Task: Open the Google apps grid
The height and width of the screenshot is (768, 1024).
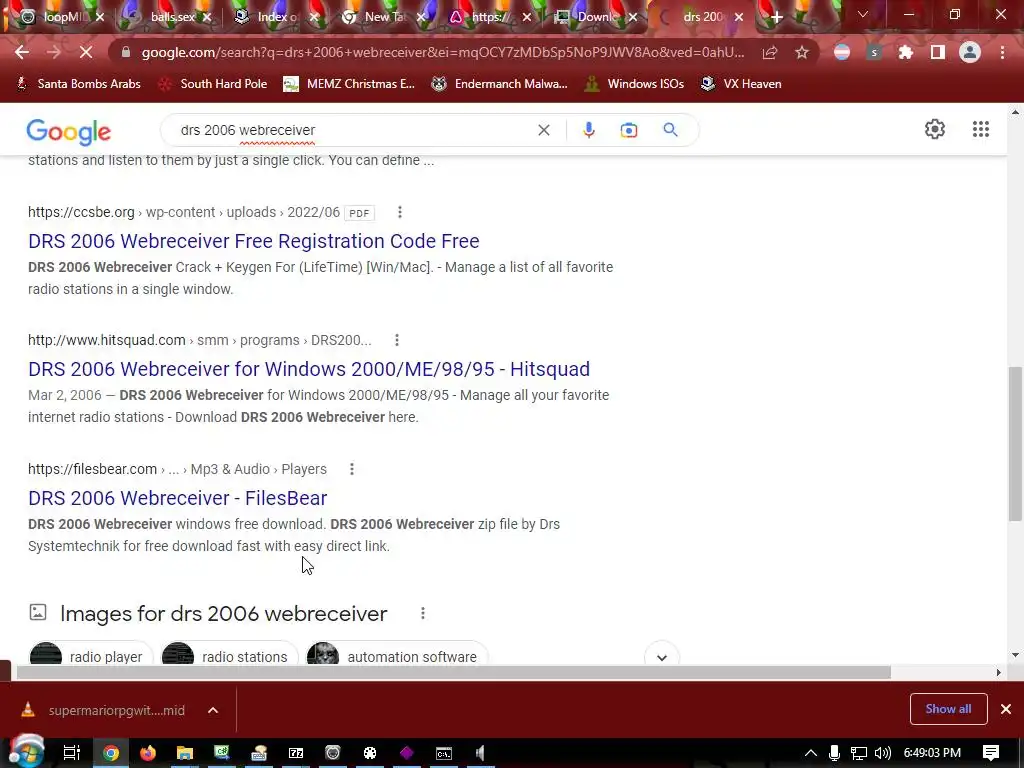Action: click(980, 129)
